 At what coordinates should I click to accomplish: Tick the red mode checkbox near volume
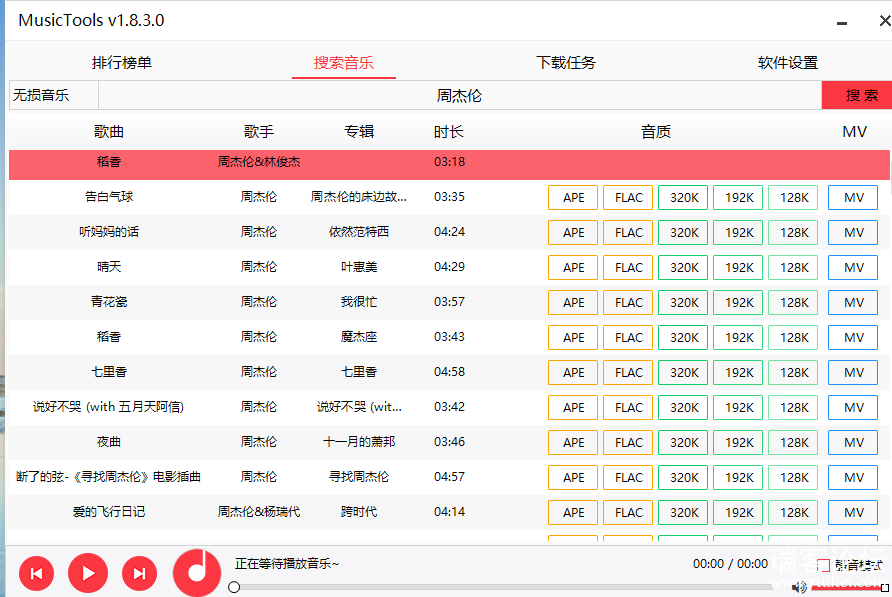pos(823,565)
